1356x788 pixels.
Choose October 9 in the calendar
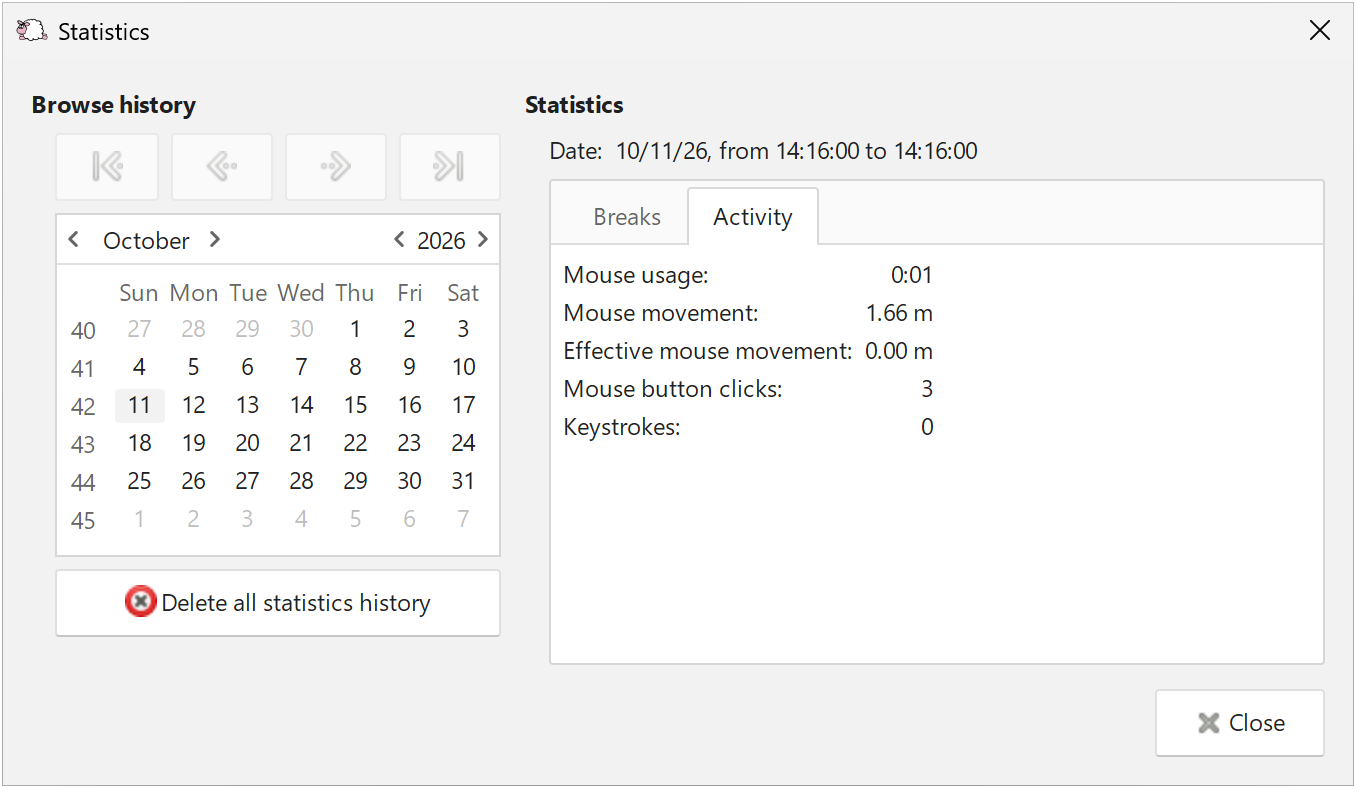409,368
